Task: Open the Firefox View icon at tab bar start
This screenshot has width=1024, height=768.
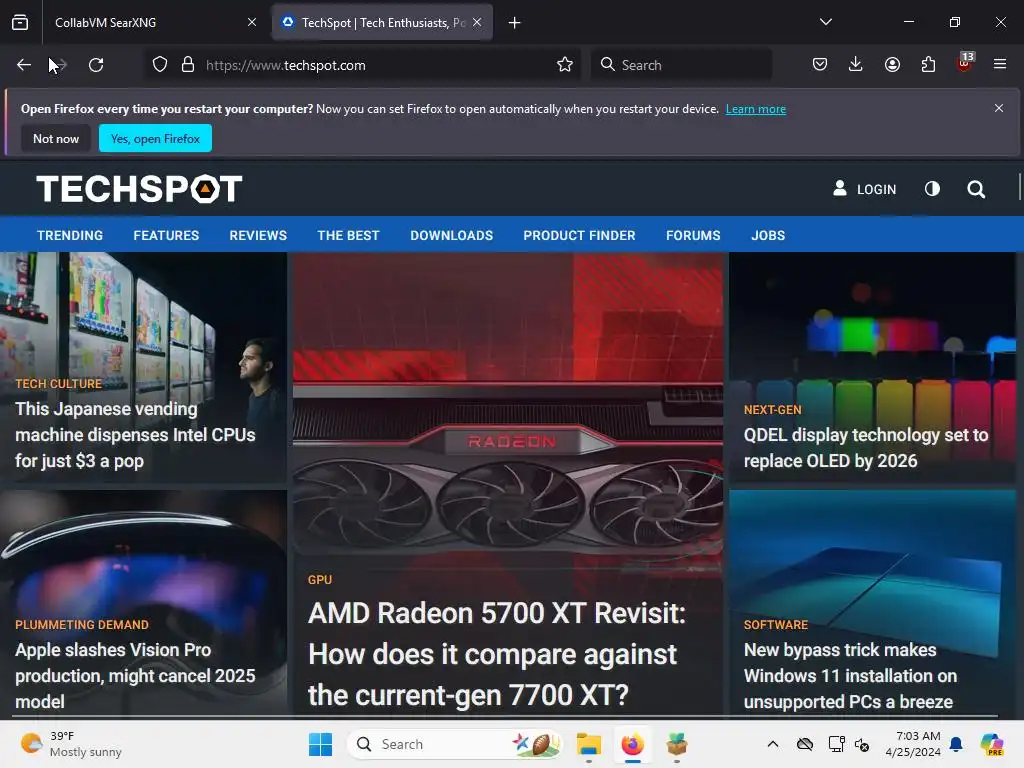Action: 20,22
